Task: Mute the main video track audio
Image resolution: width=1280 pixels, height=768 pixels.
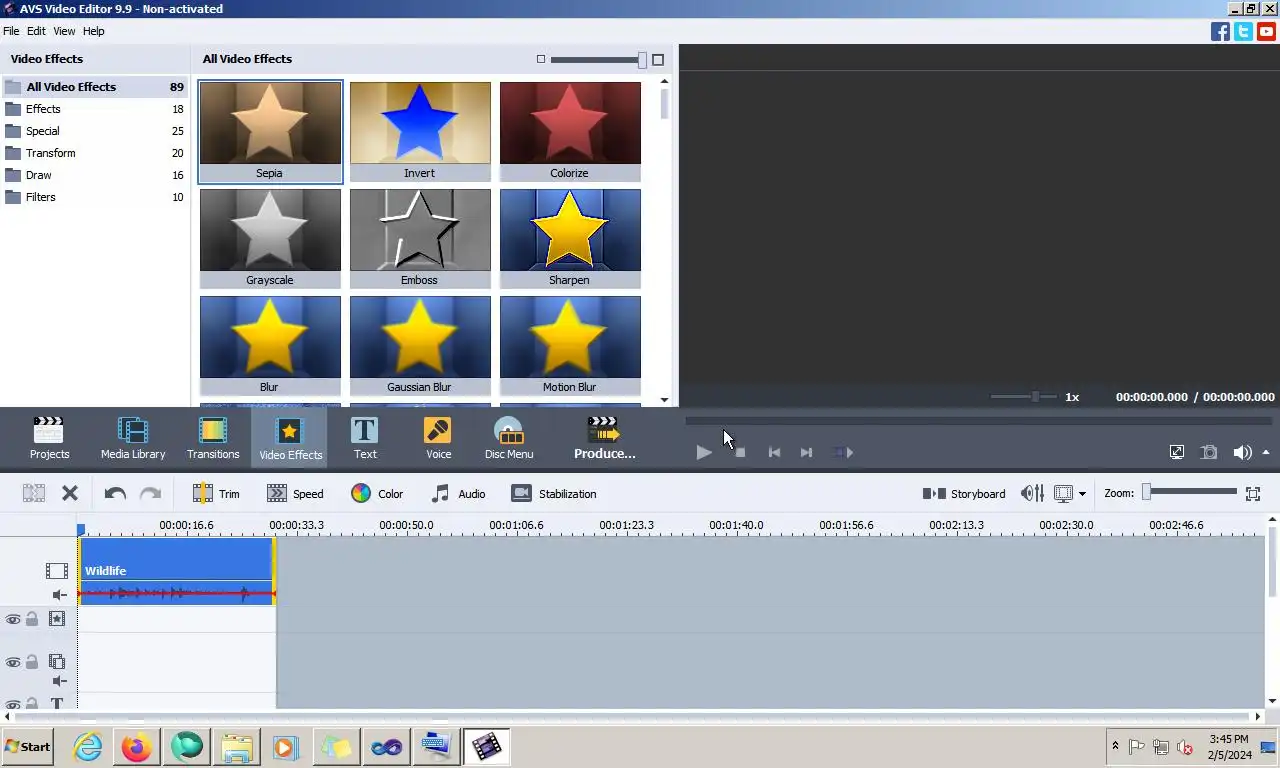Action: tap(59, 595)
